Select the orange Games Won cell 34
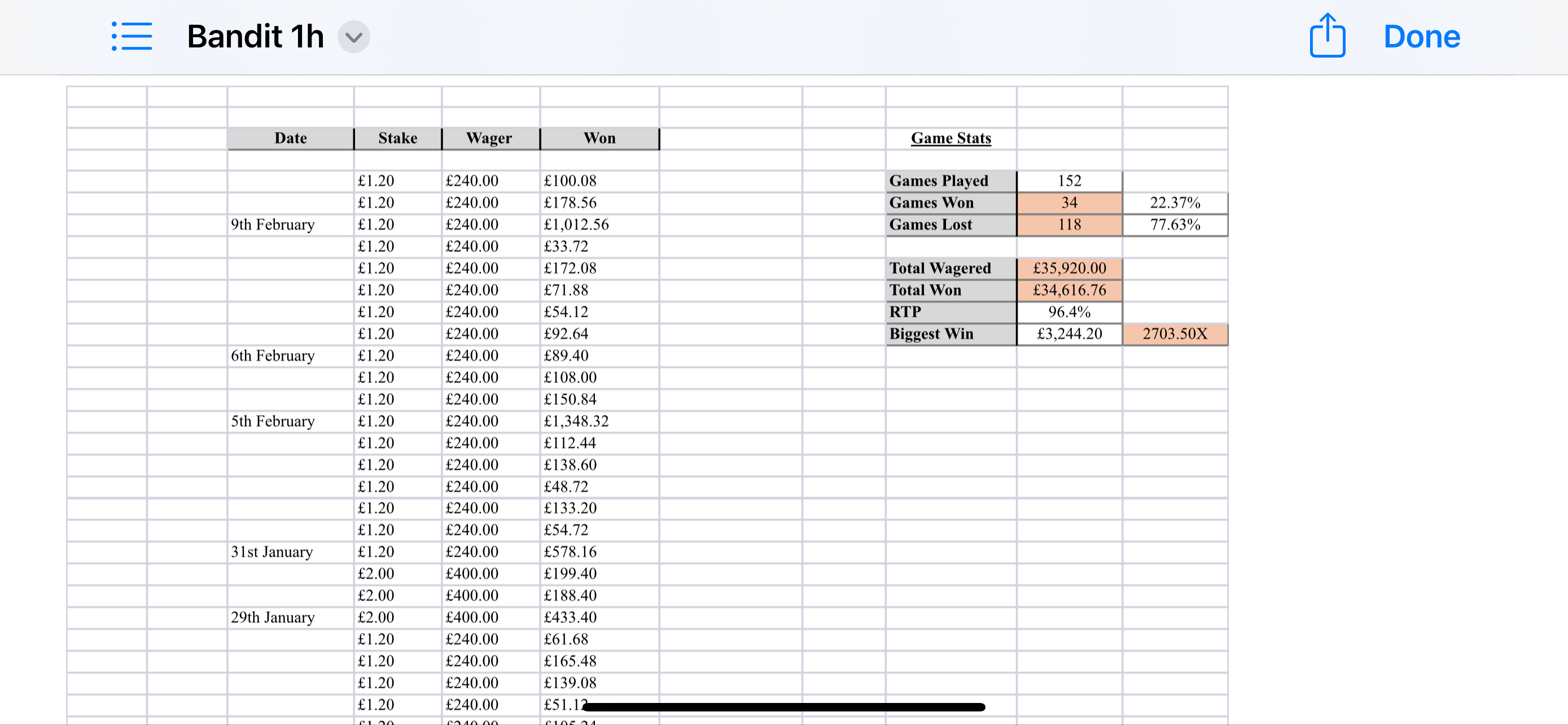This screenshot has width=1568, height=725. pos(1069,203)
